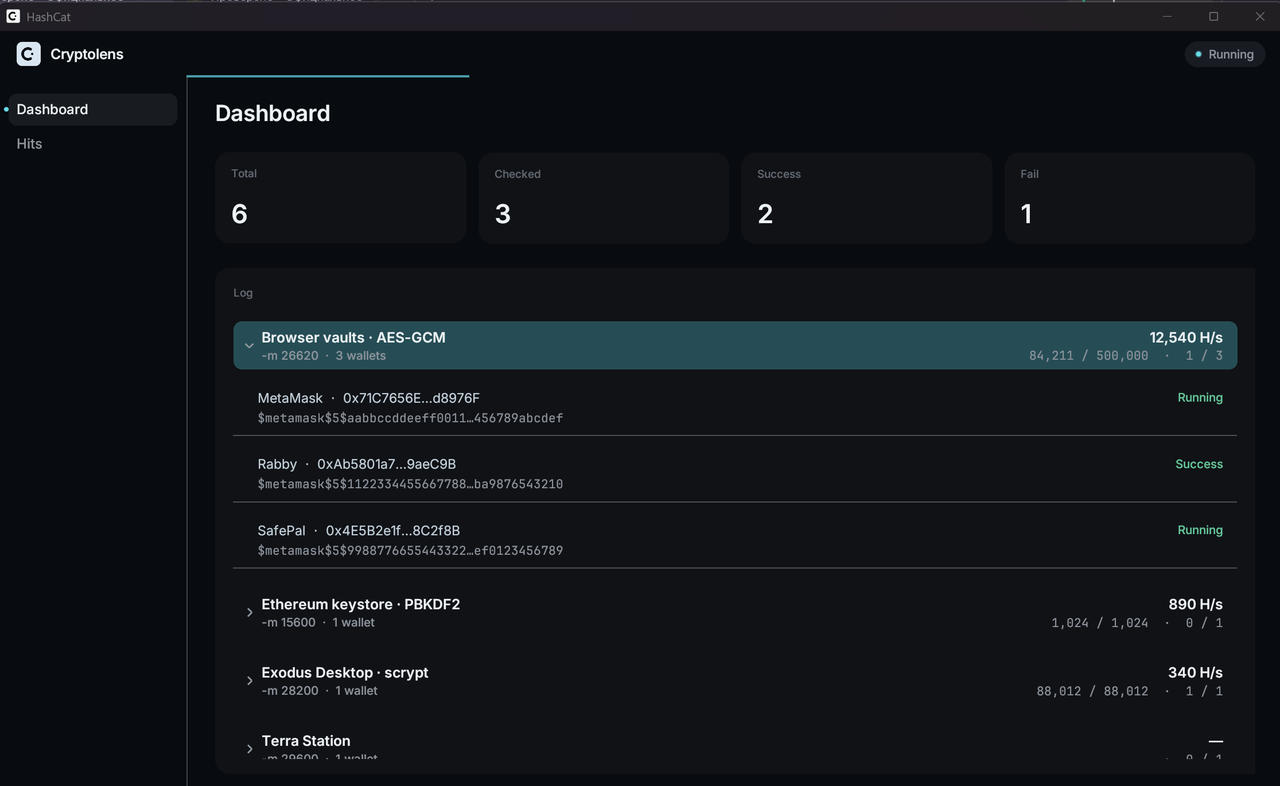Click the Running status on the MetaMask row
Image resolution: width=1280 pixels, height=786 pixels.
point(1200,398)
